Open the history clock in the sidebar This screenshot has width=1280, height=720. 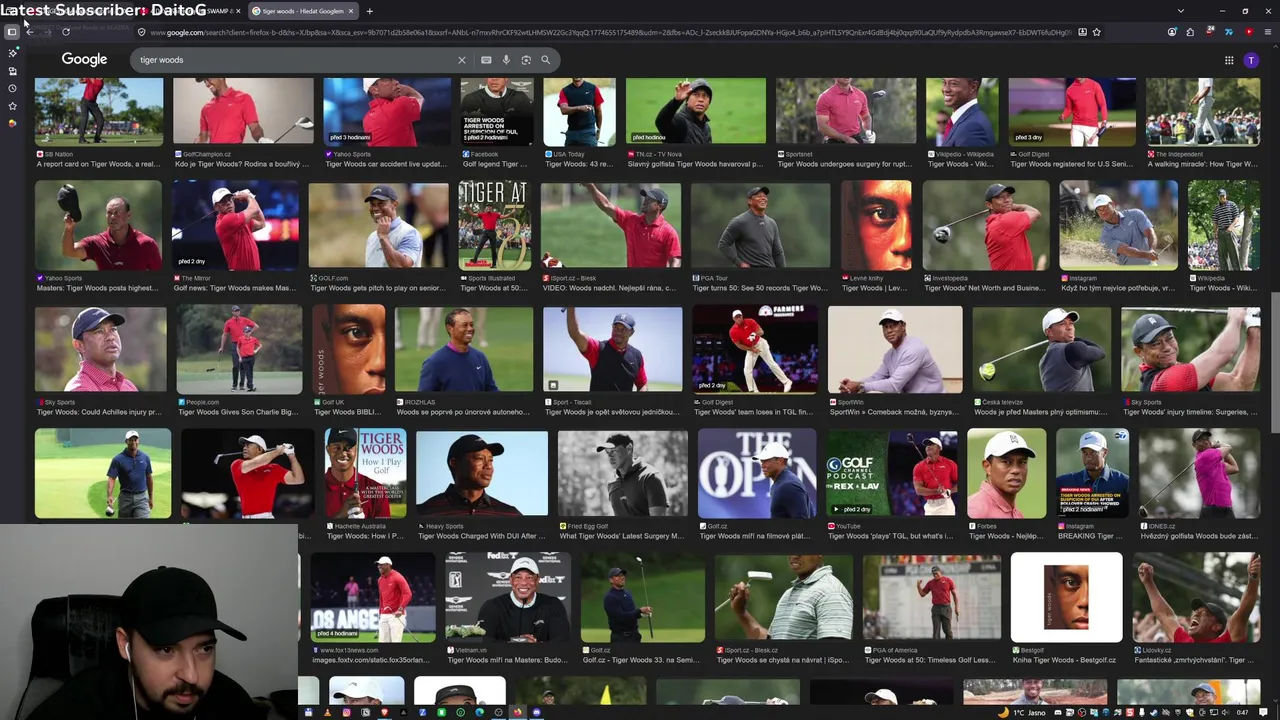pos(12,88)
